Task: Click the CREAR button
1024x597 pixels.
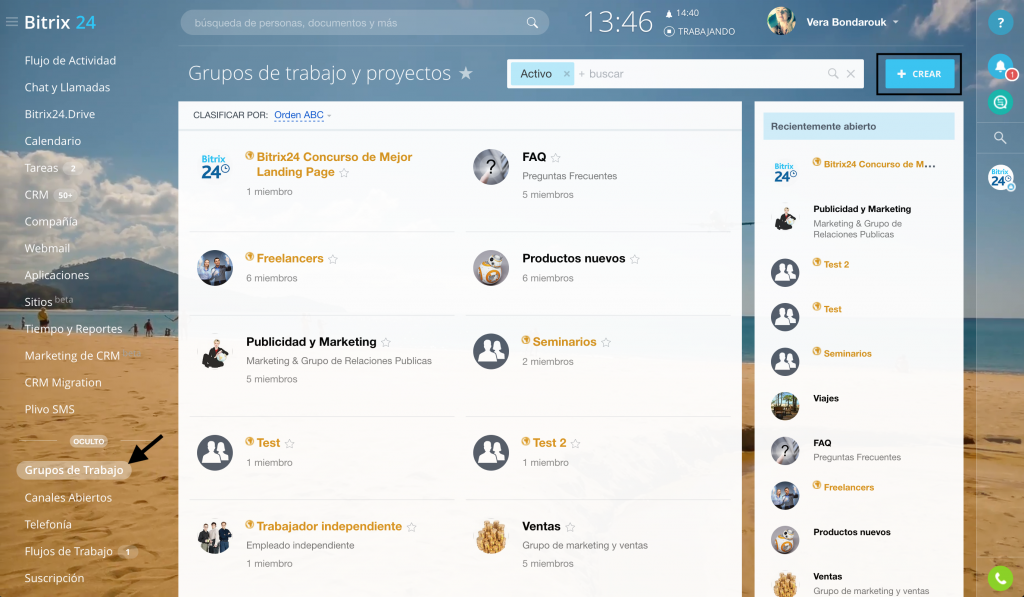Action: point(920,74)
